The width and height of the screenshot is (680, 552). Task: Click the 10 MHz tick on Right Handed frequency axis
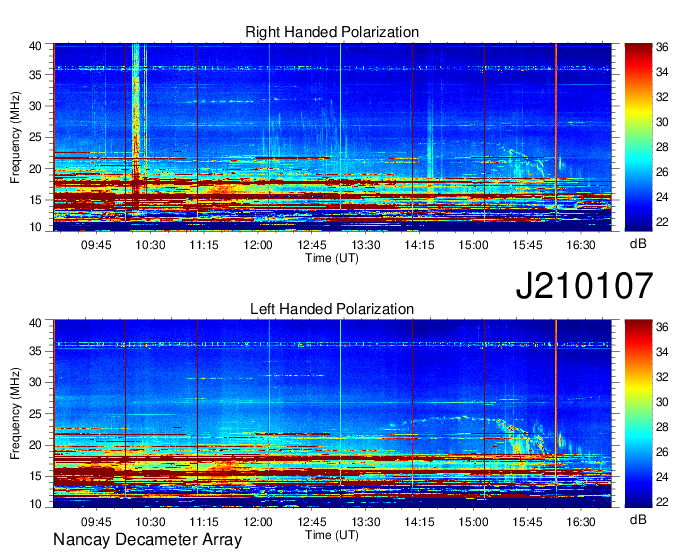[35, 227]
